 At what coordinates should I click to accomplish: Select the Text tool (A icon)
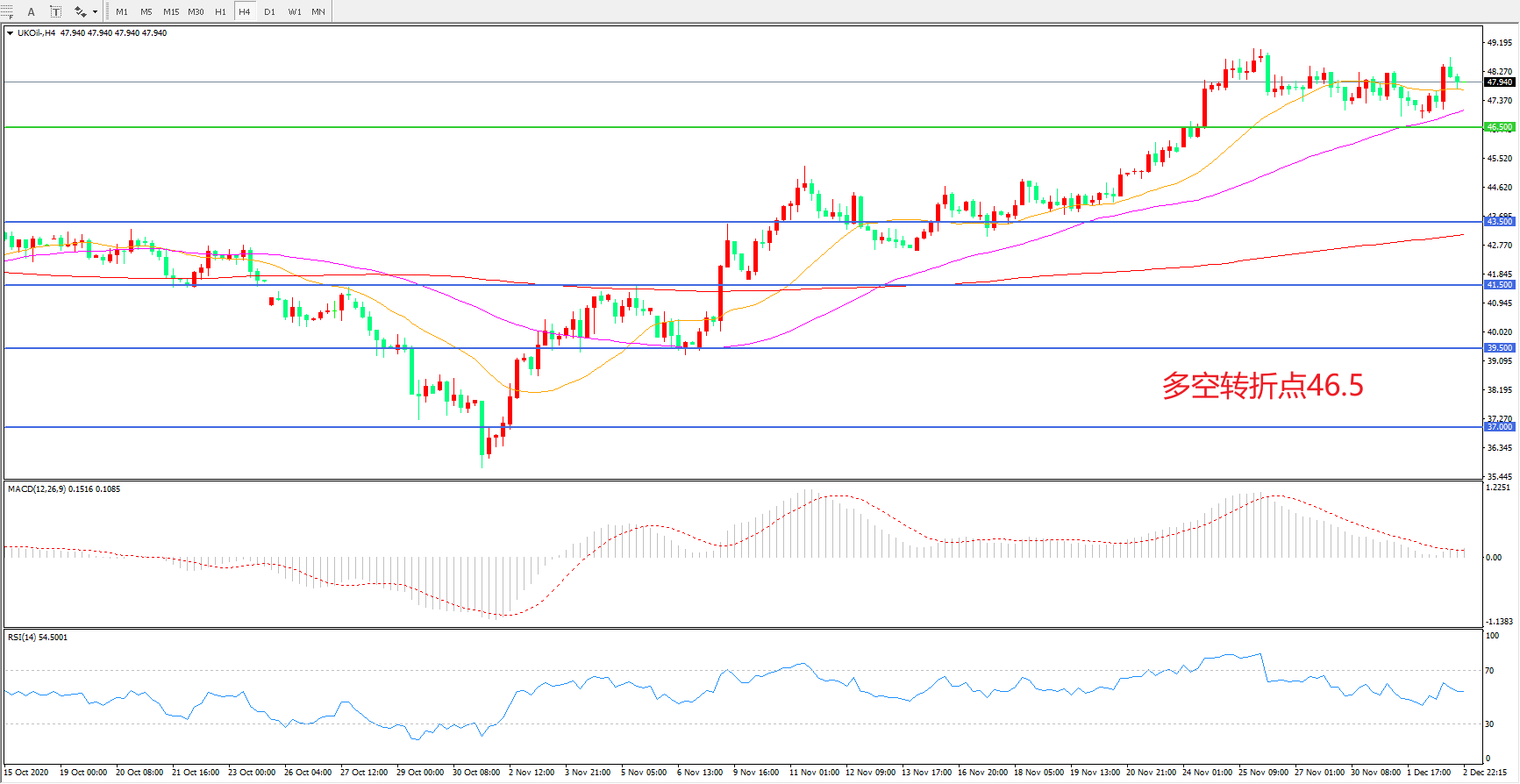[x=32, y=11]
